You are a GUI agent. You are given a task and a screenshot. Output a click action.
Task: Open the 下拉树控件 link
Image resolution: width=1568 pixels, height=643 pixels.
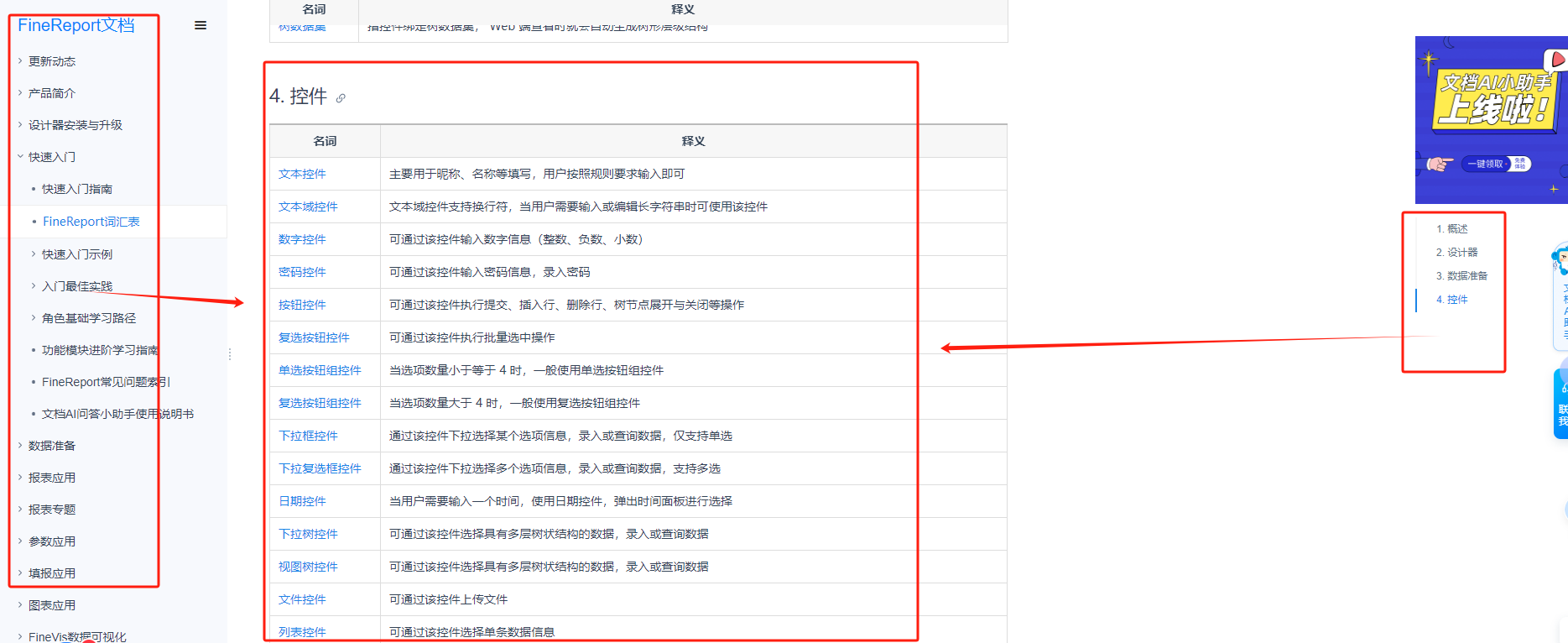point(308,534)
